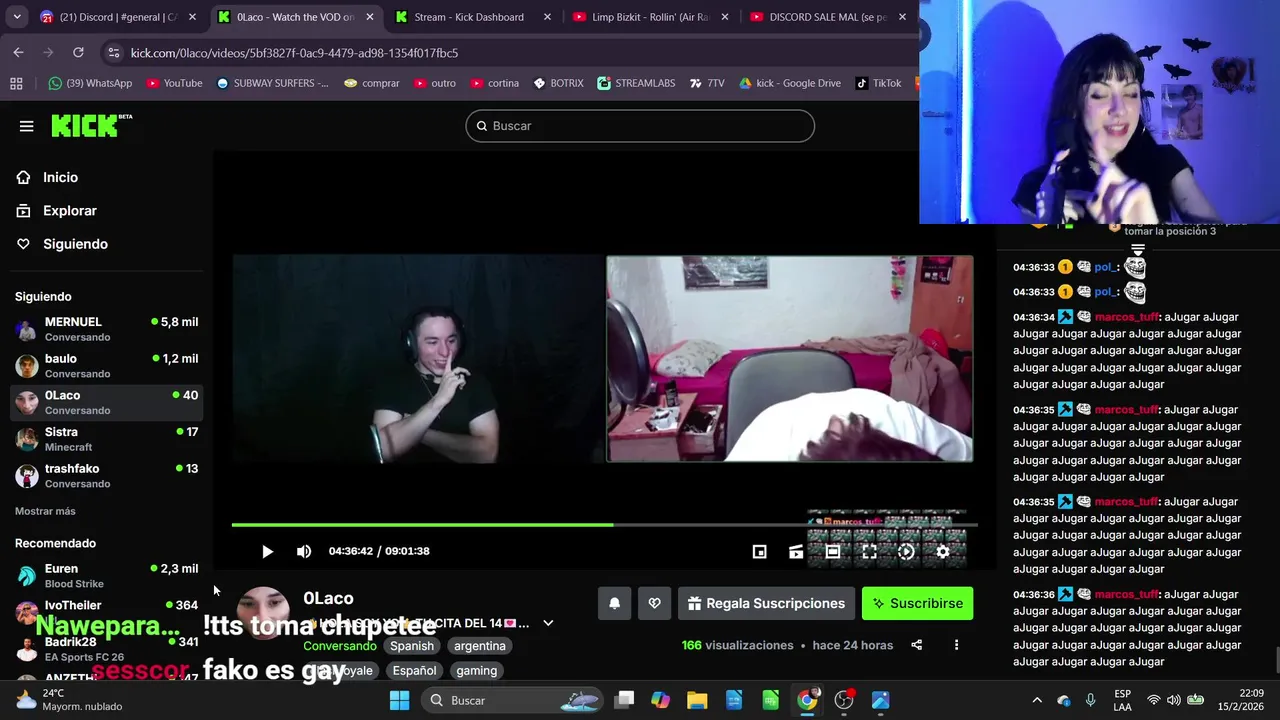The image size is (1280, 720).
Task: Close the 0Laco VOD tab
Action: click(x=370, y=17)
